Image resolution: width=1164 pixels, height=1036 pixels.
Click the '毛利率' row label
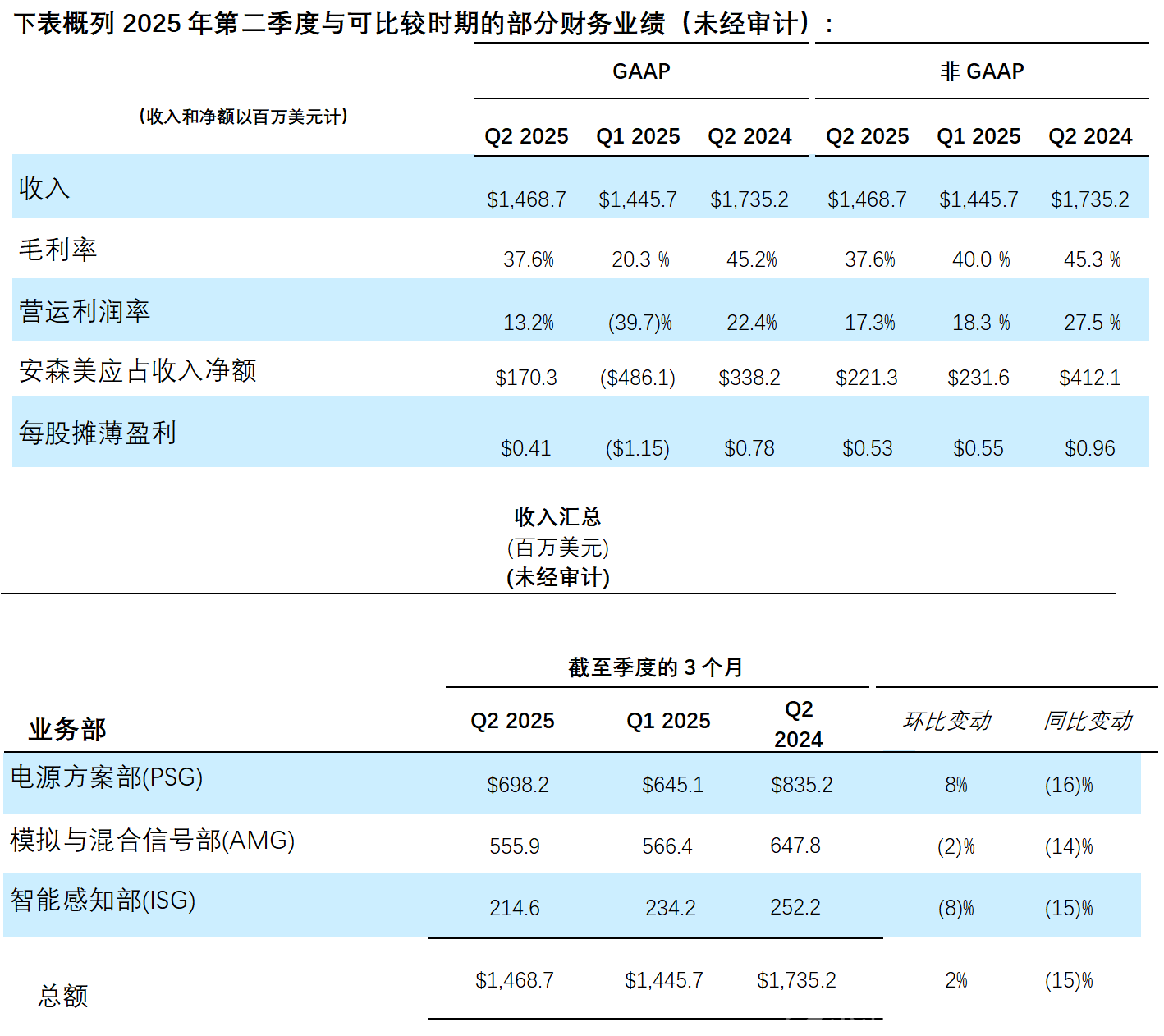[x=57, y=250]
